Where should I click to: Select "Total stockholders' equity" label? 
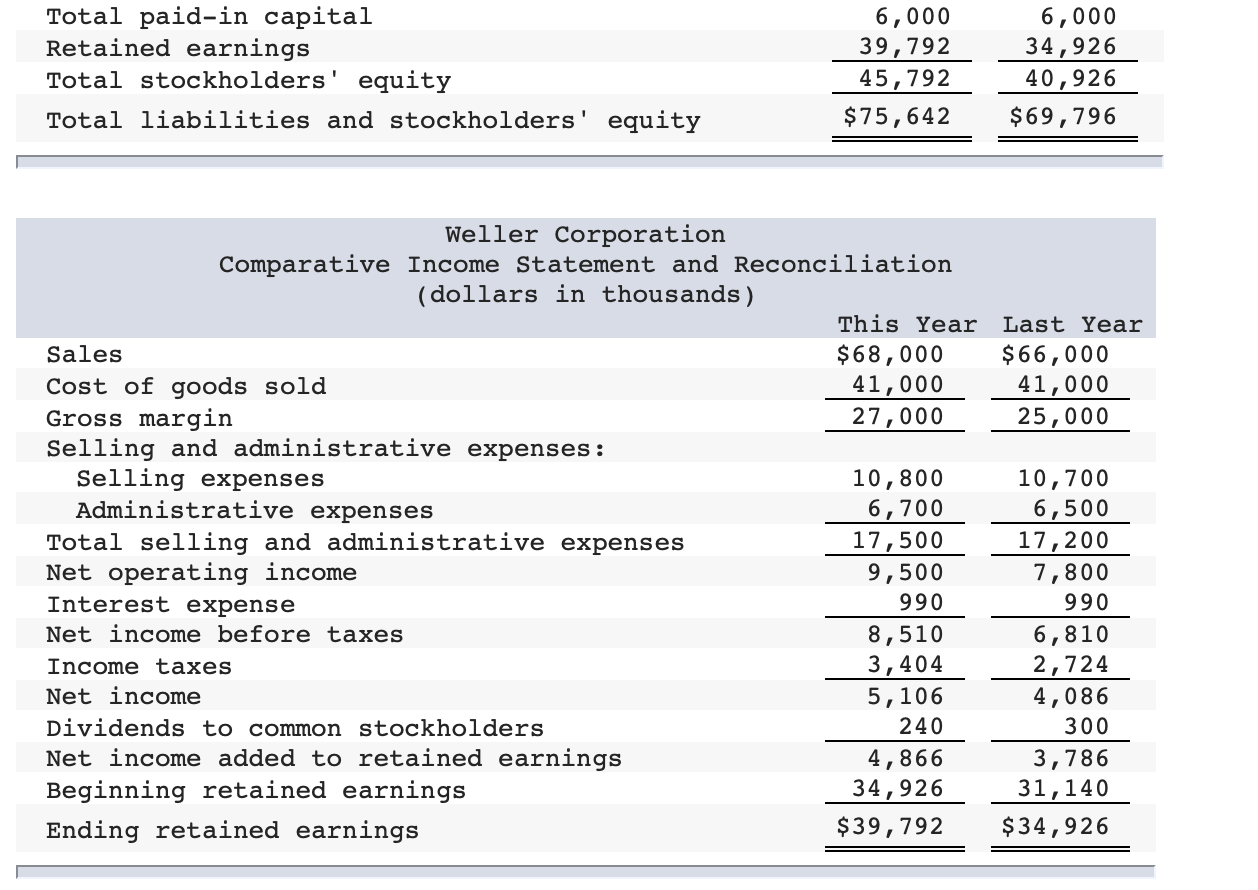249,81
